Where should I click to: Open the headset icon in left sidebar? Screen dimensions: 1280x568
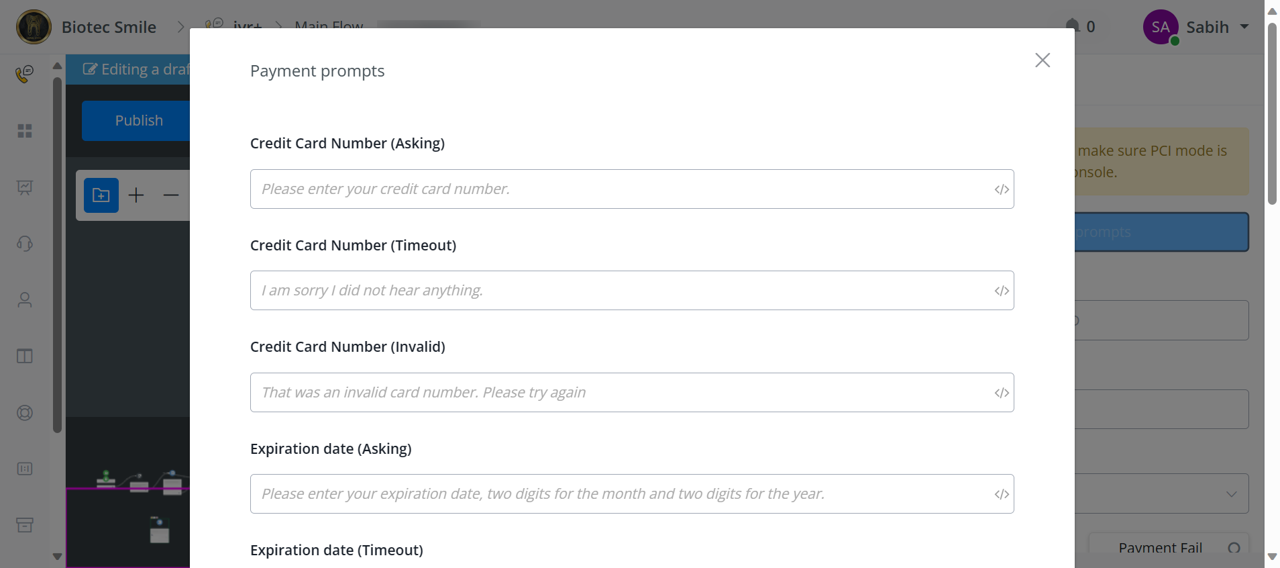click(25, 243)
